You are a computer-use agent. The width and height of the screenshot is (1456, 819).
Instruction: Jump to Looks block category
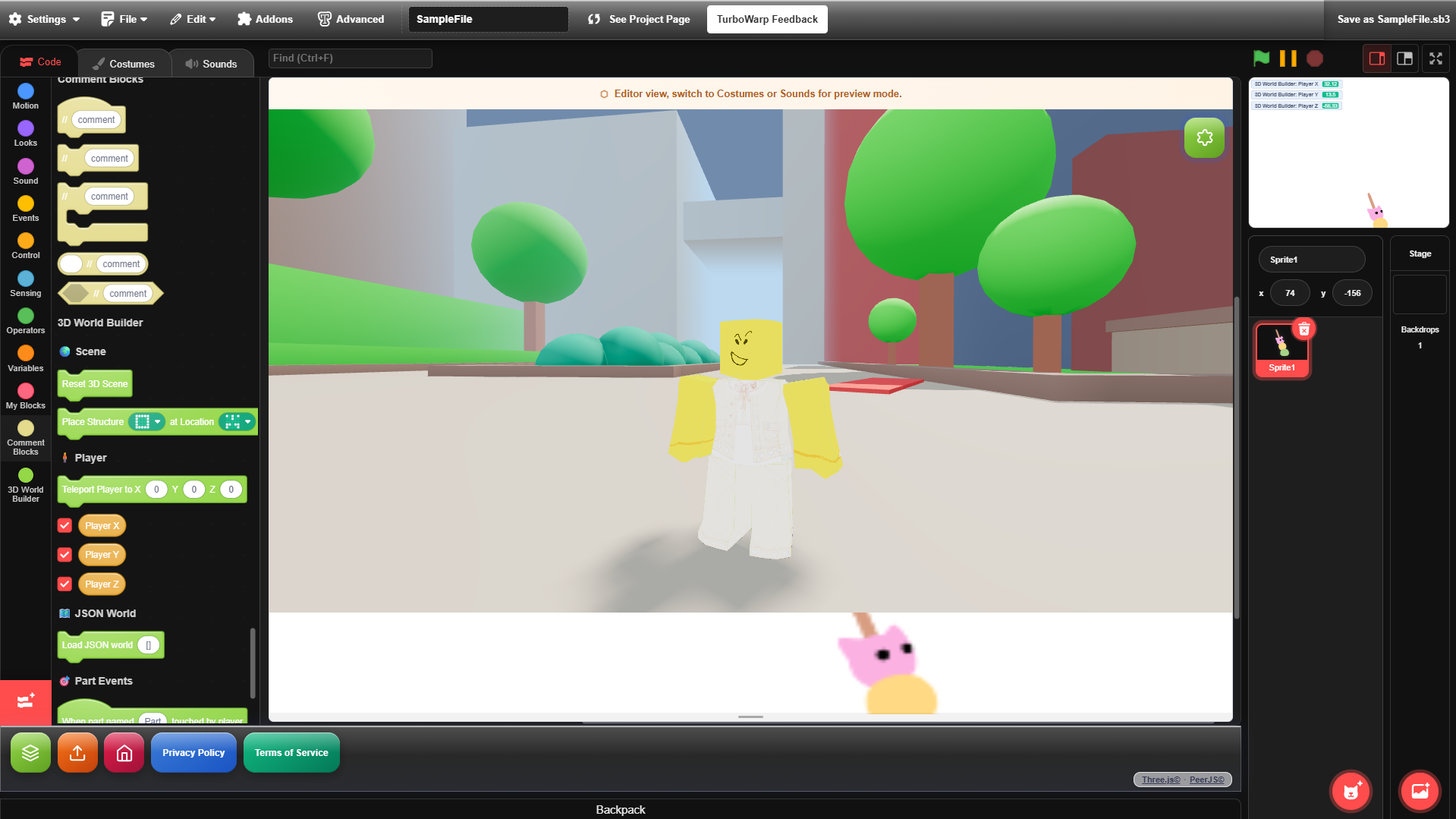(26, 134)
